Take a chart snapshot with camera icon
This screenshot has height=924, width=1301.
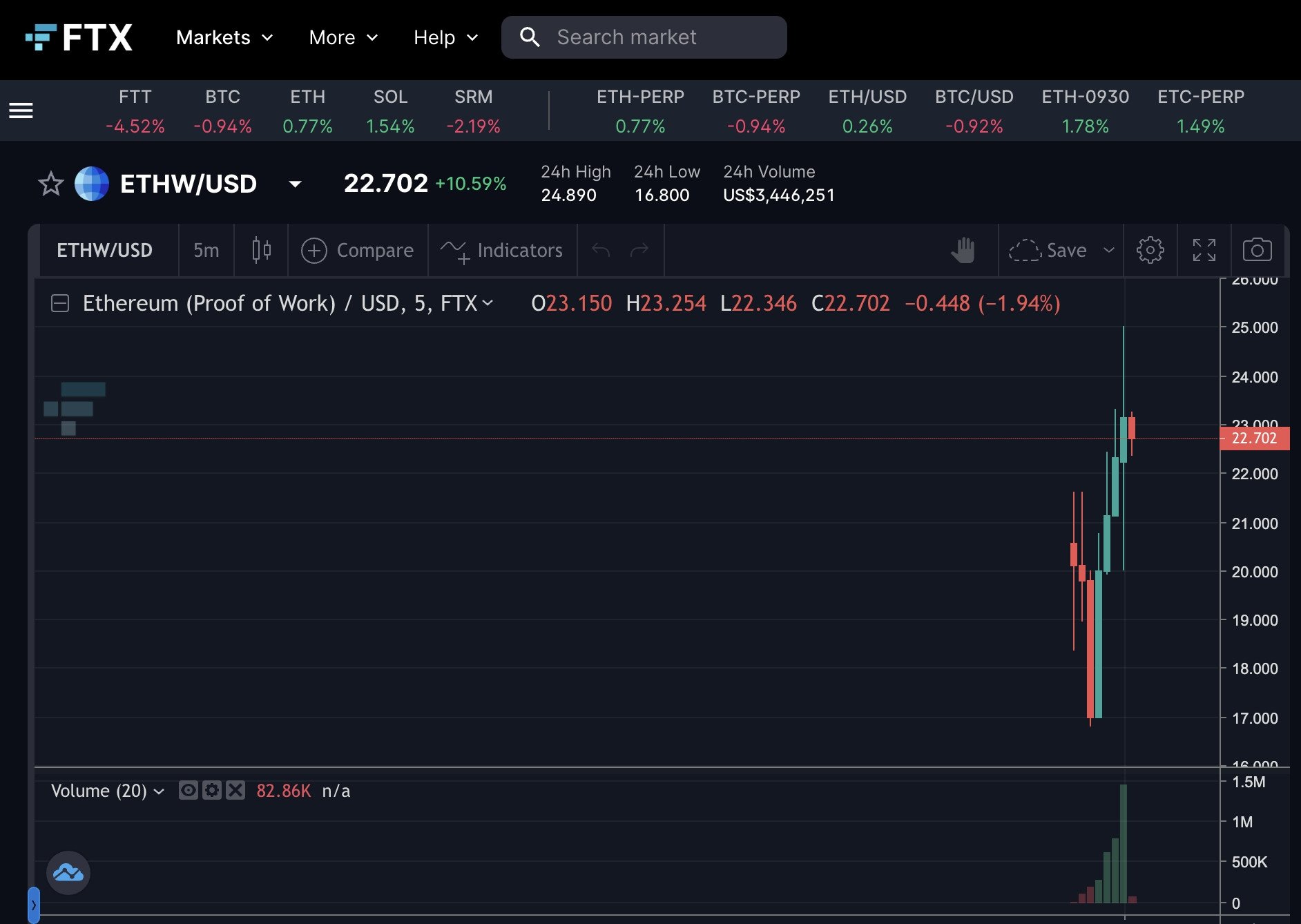pyautogui.click(x=1257, y=250)
